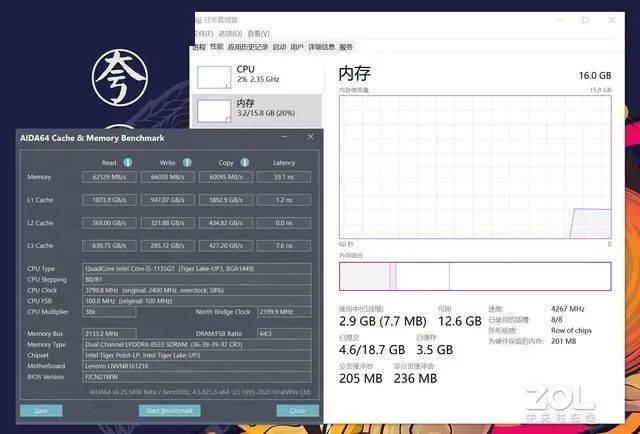Click the cached value 3.5 GB
The height and width of the screenshot is (434, 640).
[x=434, y=350]
